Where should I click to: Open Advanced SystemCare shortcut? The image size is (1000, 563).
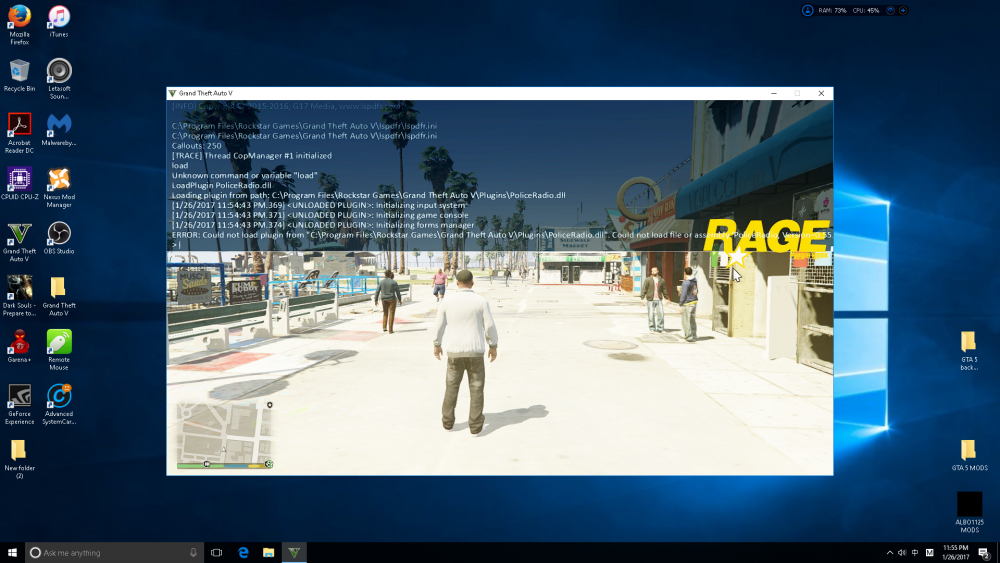(x=59, y=404)
